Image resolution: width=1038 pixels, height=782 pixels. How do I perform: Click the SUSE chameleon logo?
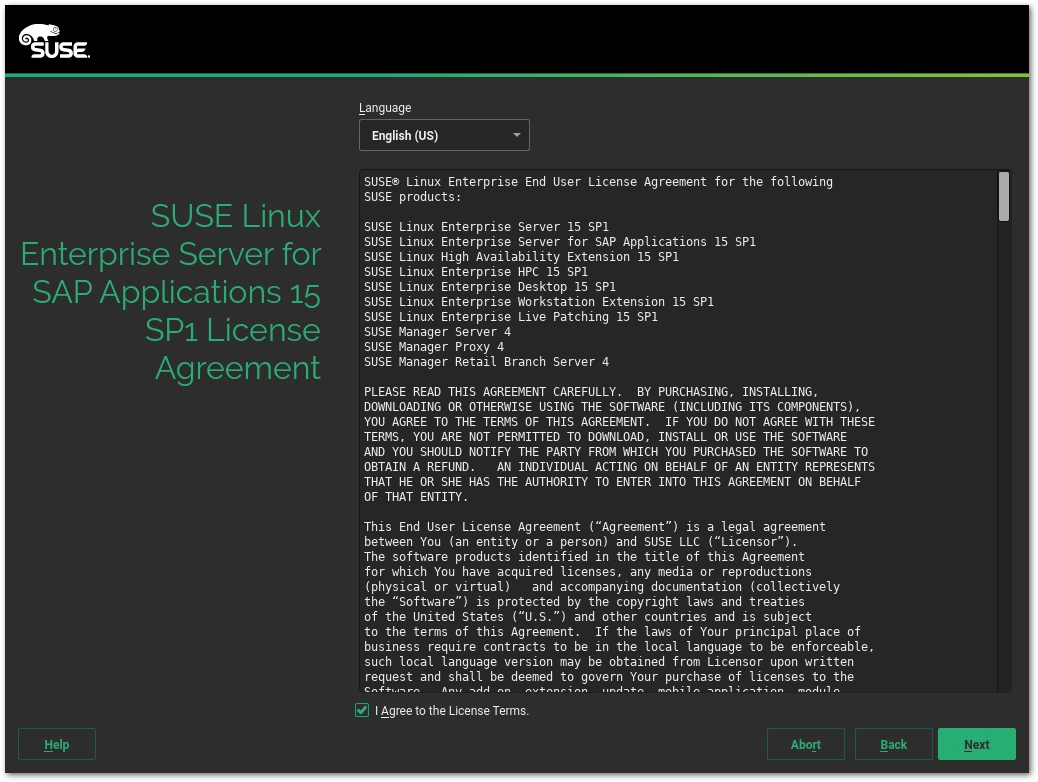tap(54, 41)
